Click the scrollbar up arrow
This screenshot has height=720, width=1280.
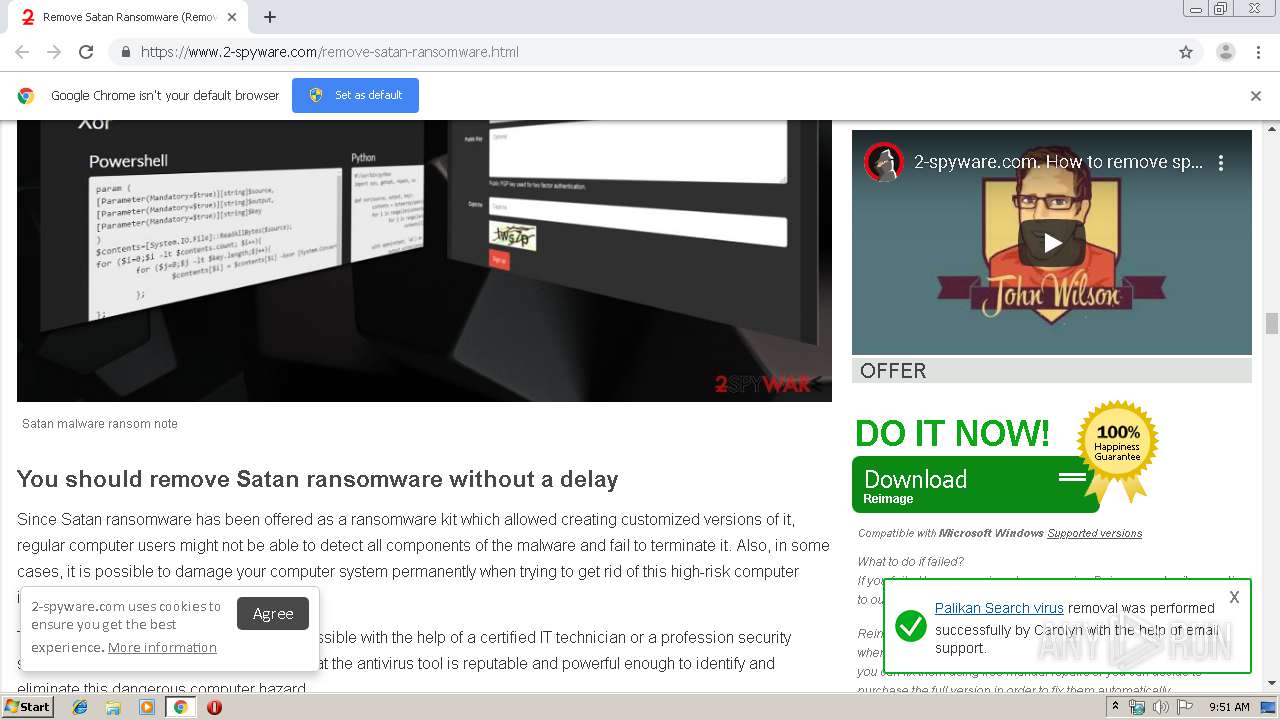click(1272, 129)
